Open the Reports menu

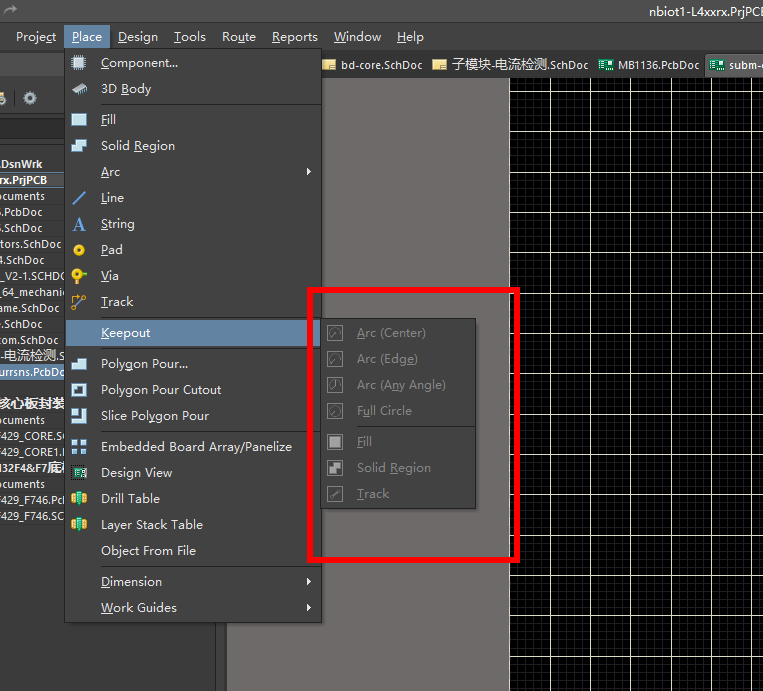[x=294, y=37]
